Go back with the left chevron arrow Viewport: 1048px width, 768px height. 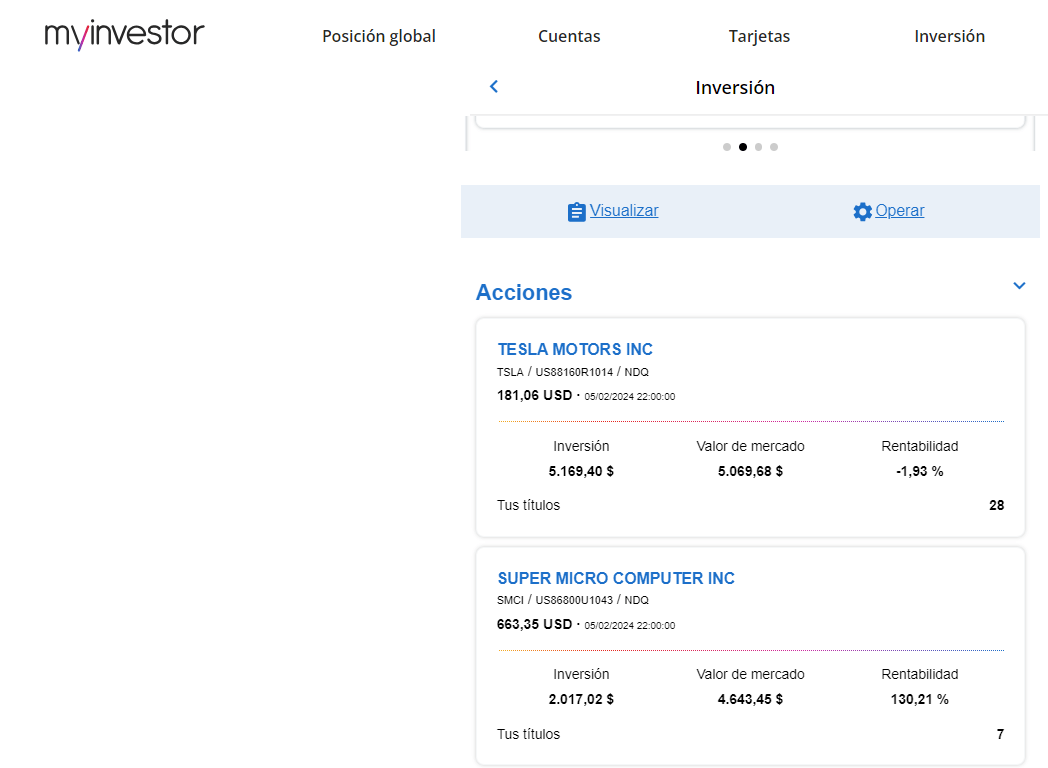494,86
